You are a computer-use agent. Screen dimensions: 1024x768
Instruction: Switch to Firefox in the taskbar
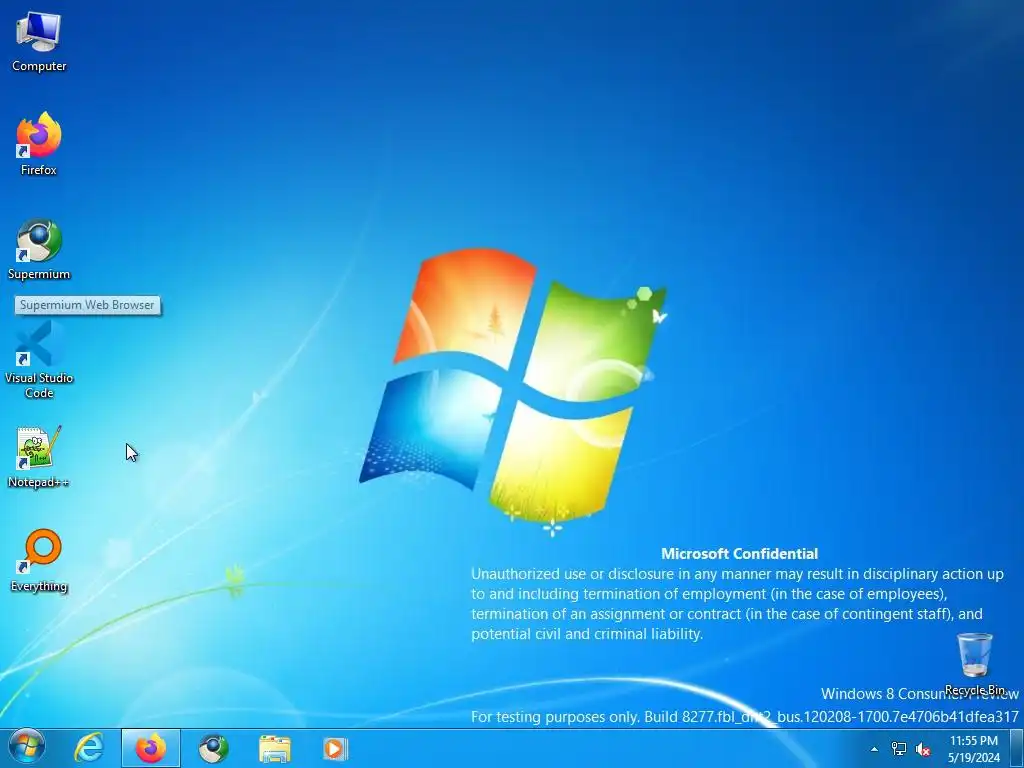(151, 748)
